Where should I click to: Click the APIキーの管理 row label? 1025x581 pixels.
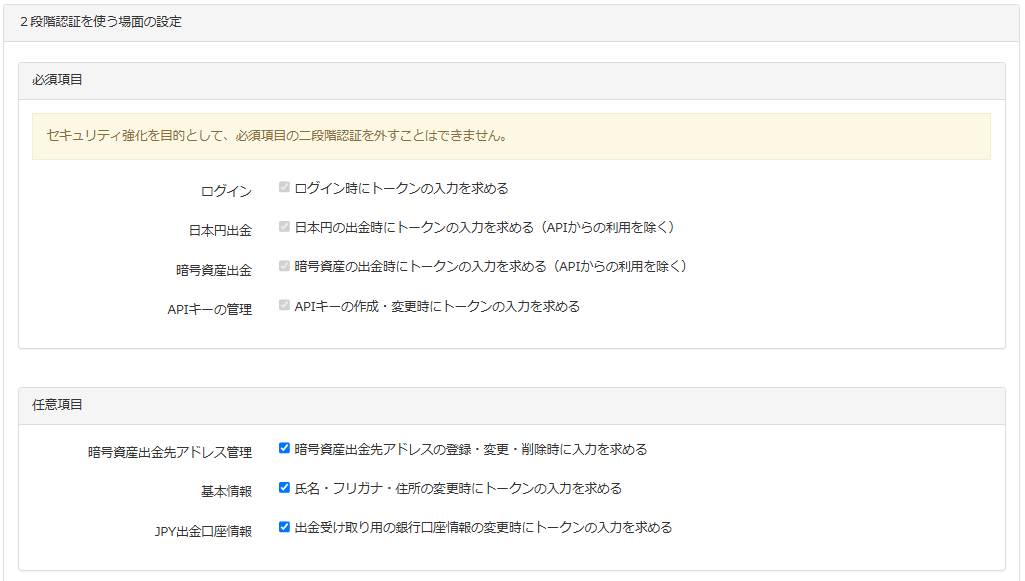(x=210, y=310)
